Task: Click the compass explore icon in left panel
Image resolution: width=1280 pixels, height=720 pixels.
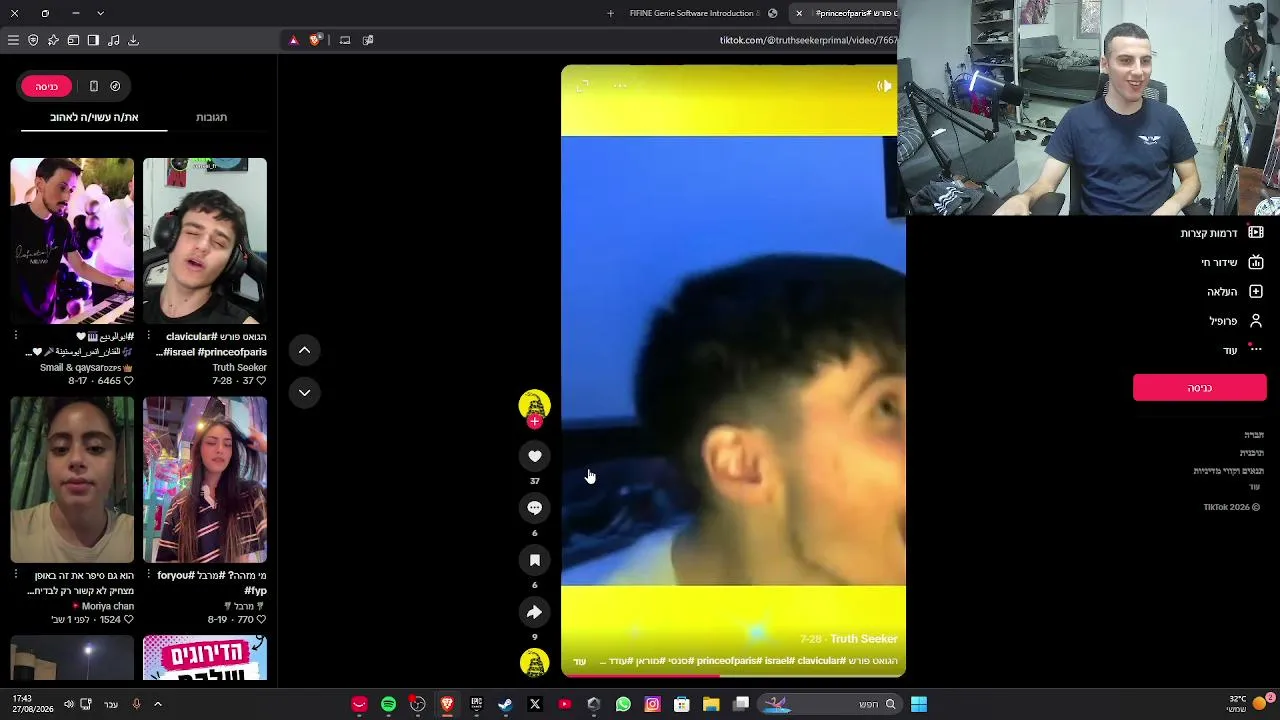Action: pos(115,86)
